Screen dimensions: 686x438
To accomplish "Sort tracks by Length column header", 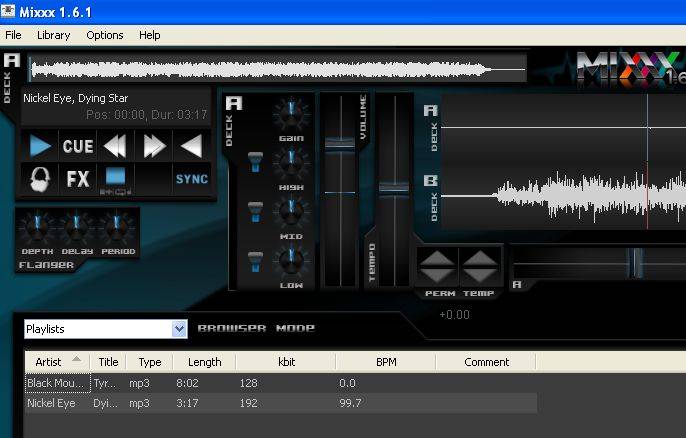I will coord(204,362).
